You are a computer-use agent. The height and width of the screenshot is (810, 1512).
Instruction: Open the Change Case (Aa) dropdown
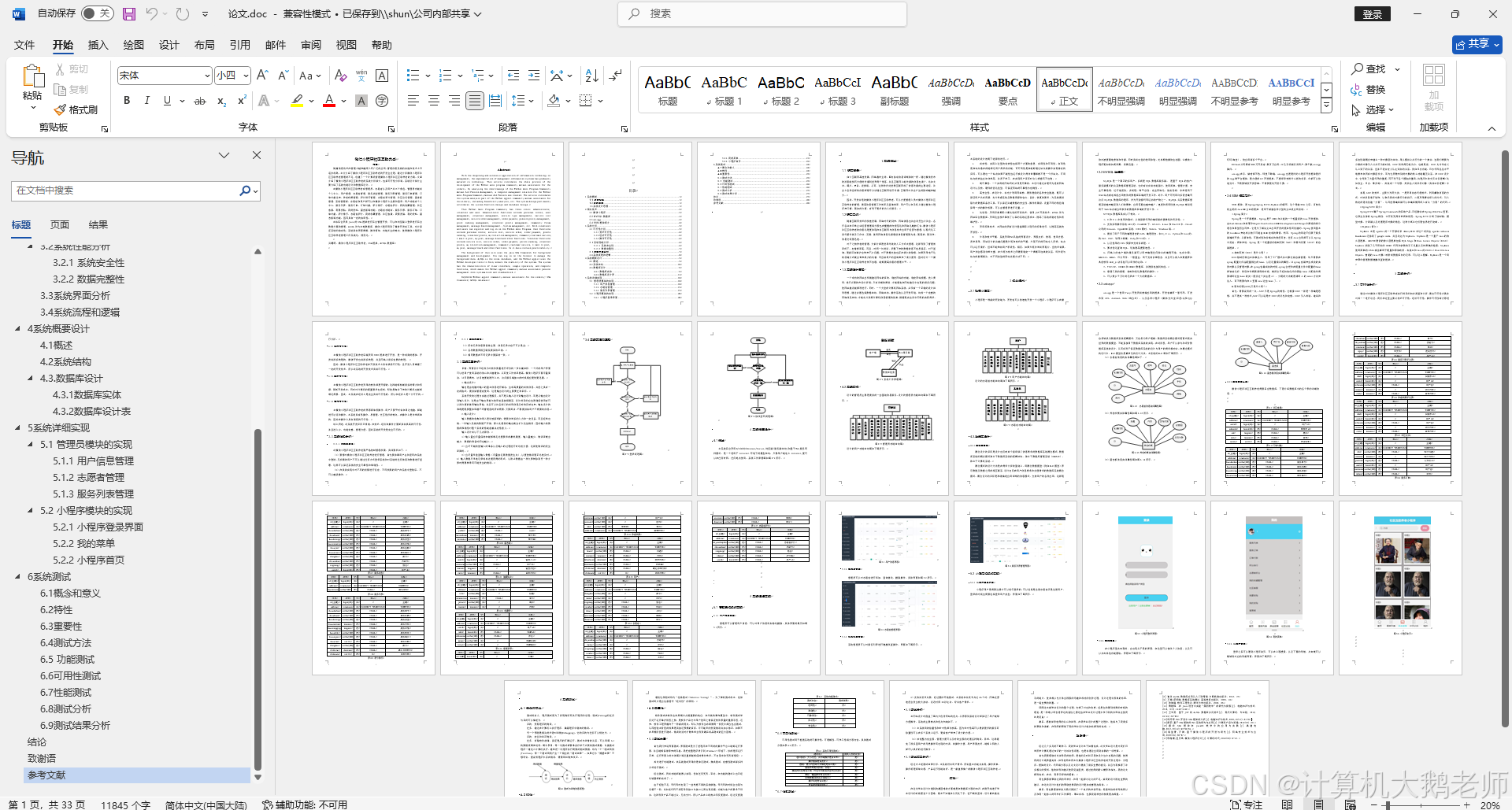(x=311, y=75)
